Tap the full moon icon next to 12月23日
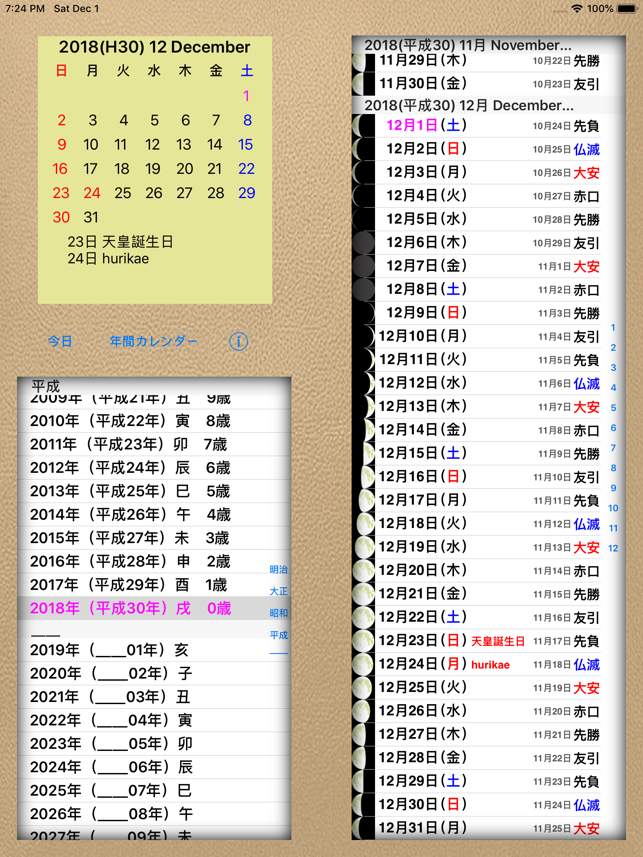 click(x=363, y=641)
